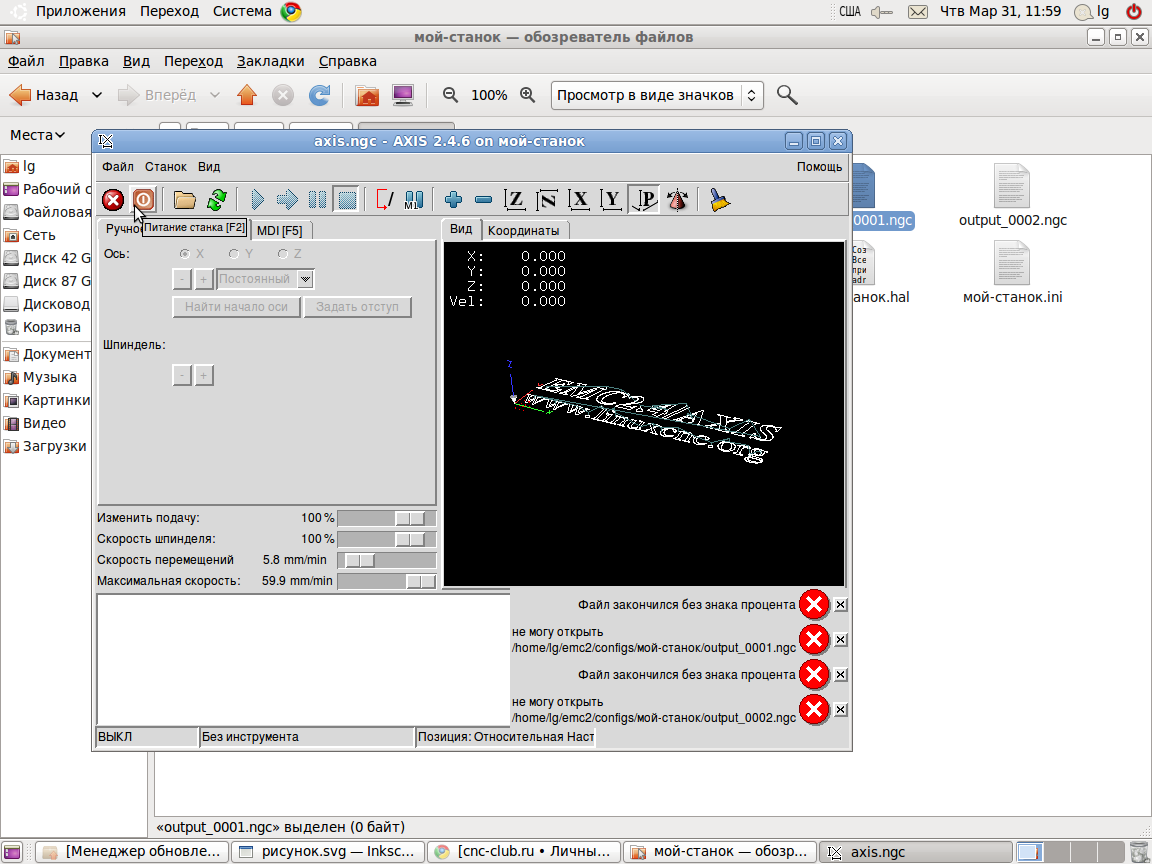
Task: Open the Станок menu in AXIS
Action: (165, 167)
